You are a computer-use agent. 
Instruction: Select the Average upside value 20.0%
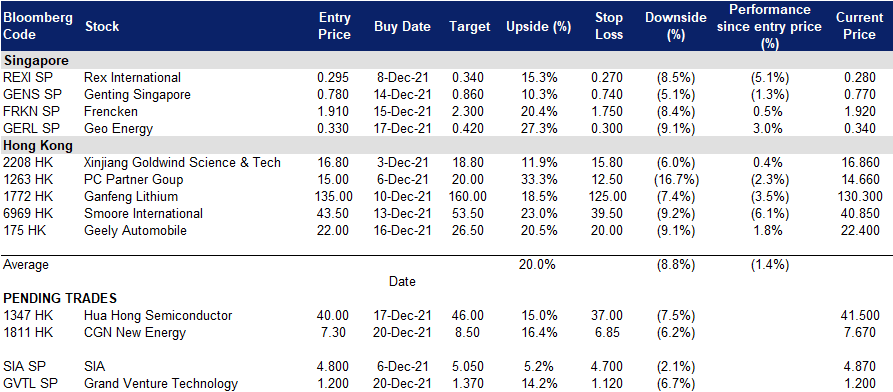(538, 265)
